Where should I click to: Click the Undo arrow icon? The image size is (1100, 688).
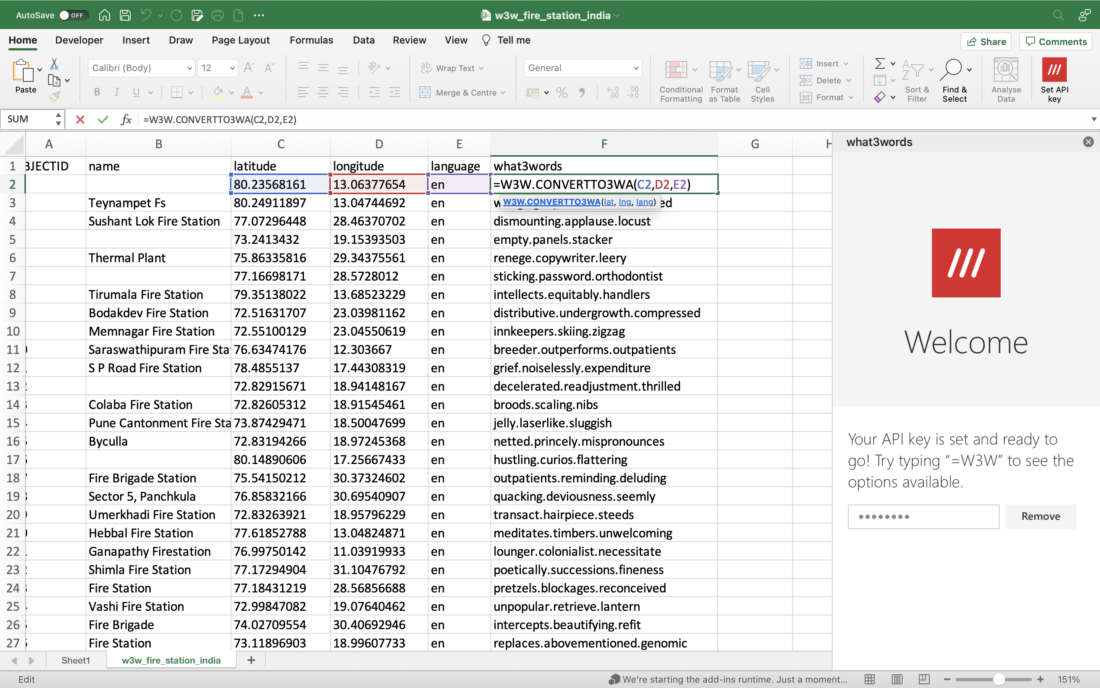145,15
